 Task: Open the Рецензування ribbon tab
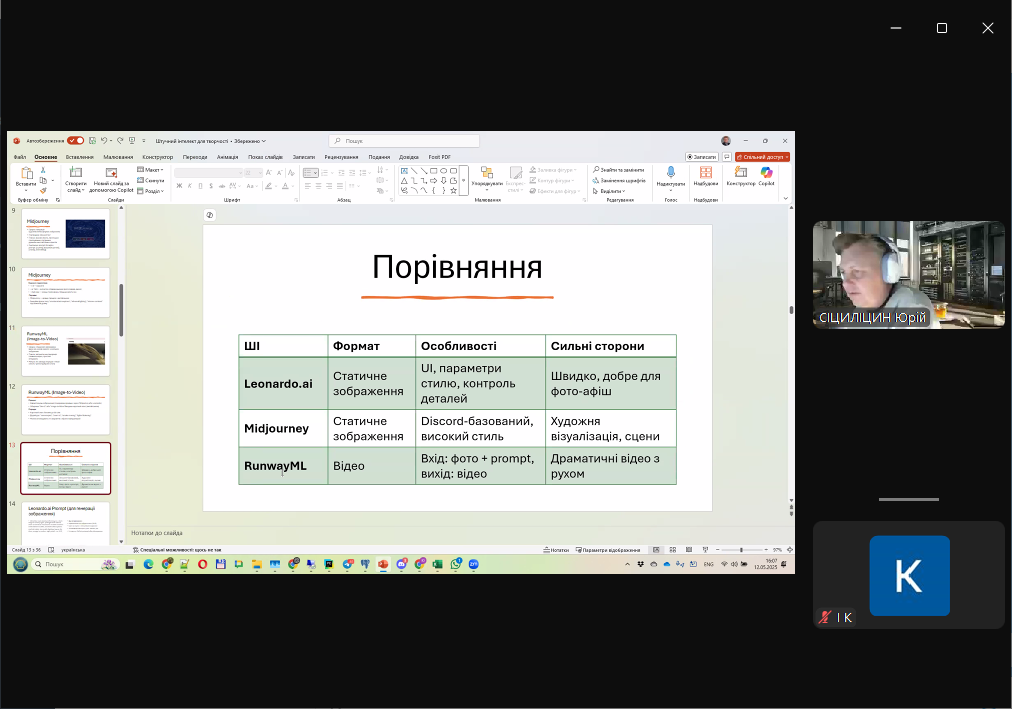tap(341, 157)
